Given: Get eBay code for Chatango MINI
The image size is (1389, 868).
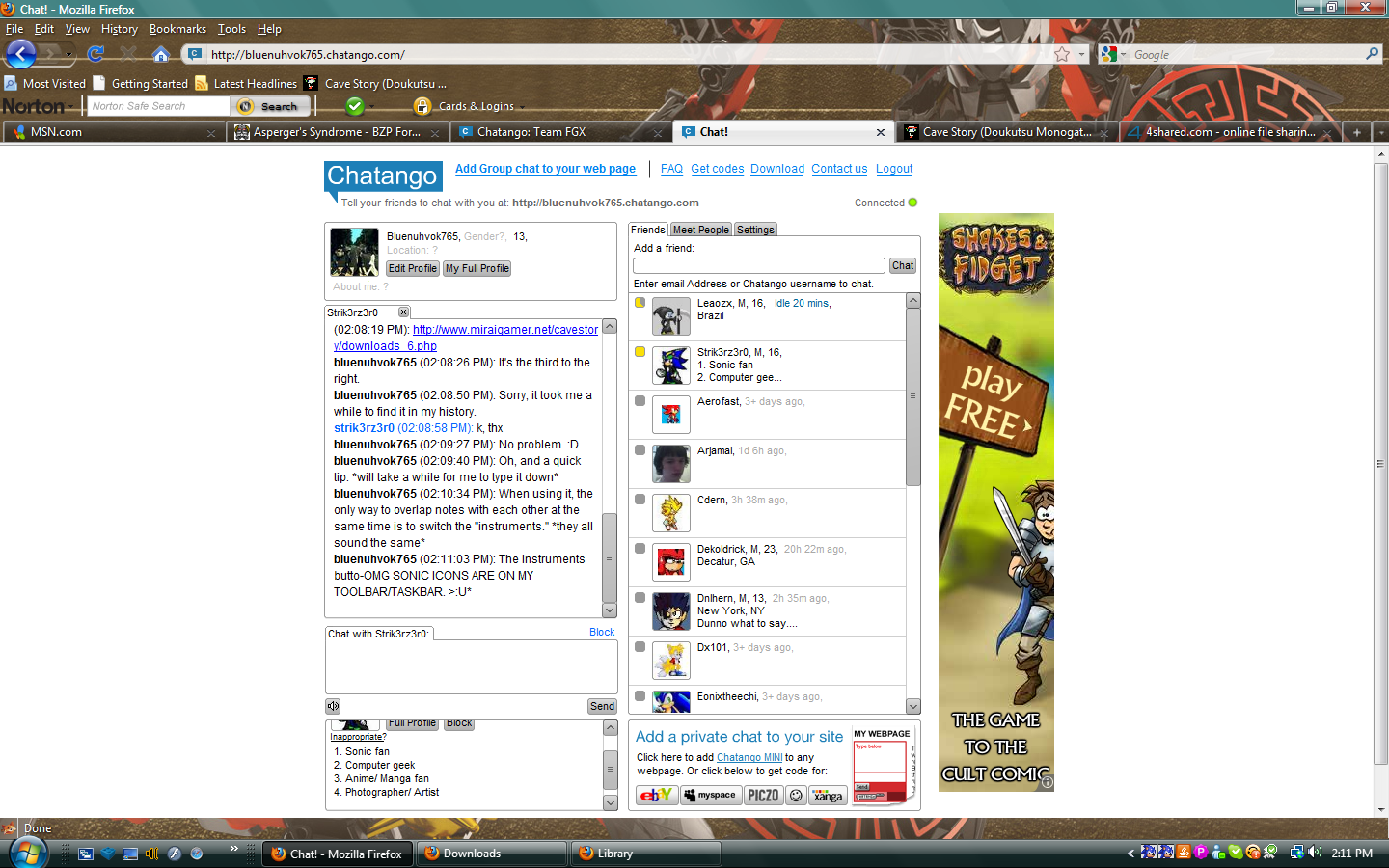Looking at the screenshot, I should tap(657, 795).
